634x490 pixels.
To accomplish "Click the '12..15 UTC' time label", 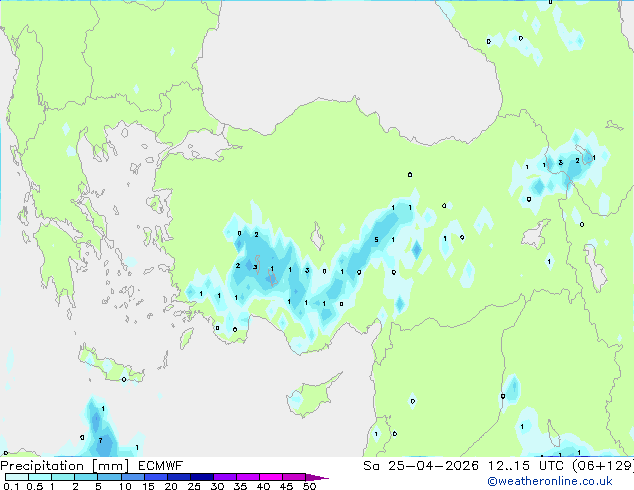I will [525, 466].
